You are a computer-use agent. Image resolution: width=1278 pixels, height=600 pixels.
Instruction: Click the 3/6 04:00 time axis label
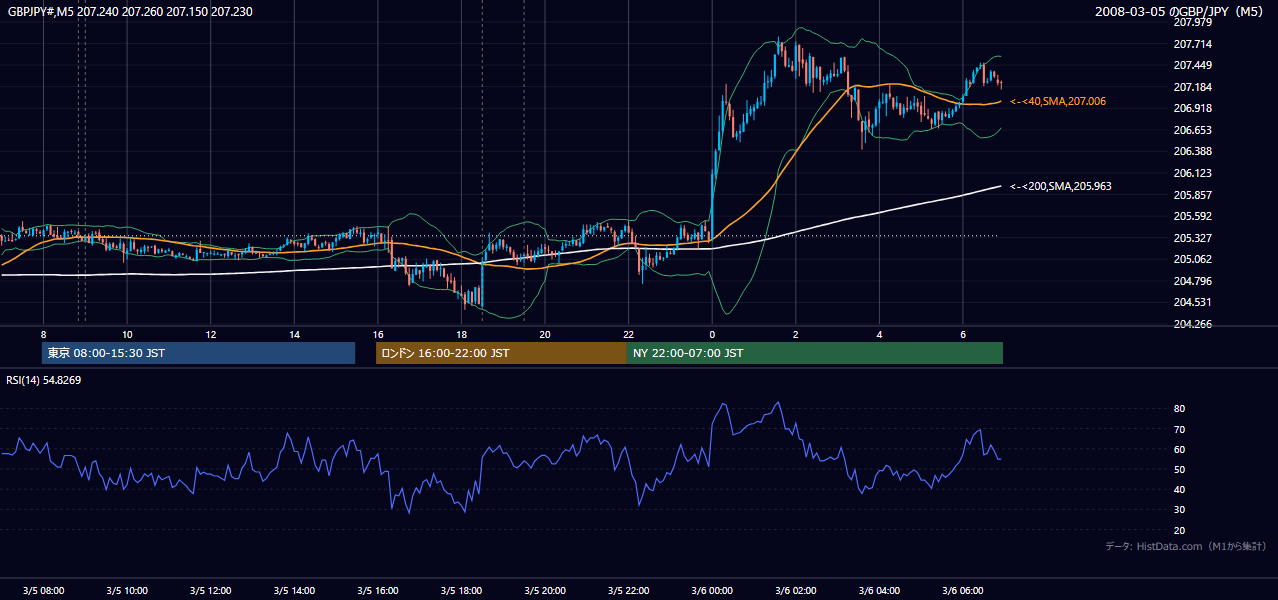879,591
